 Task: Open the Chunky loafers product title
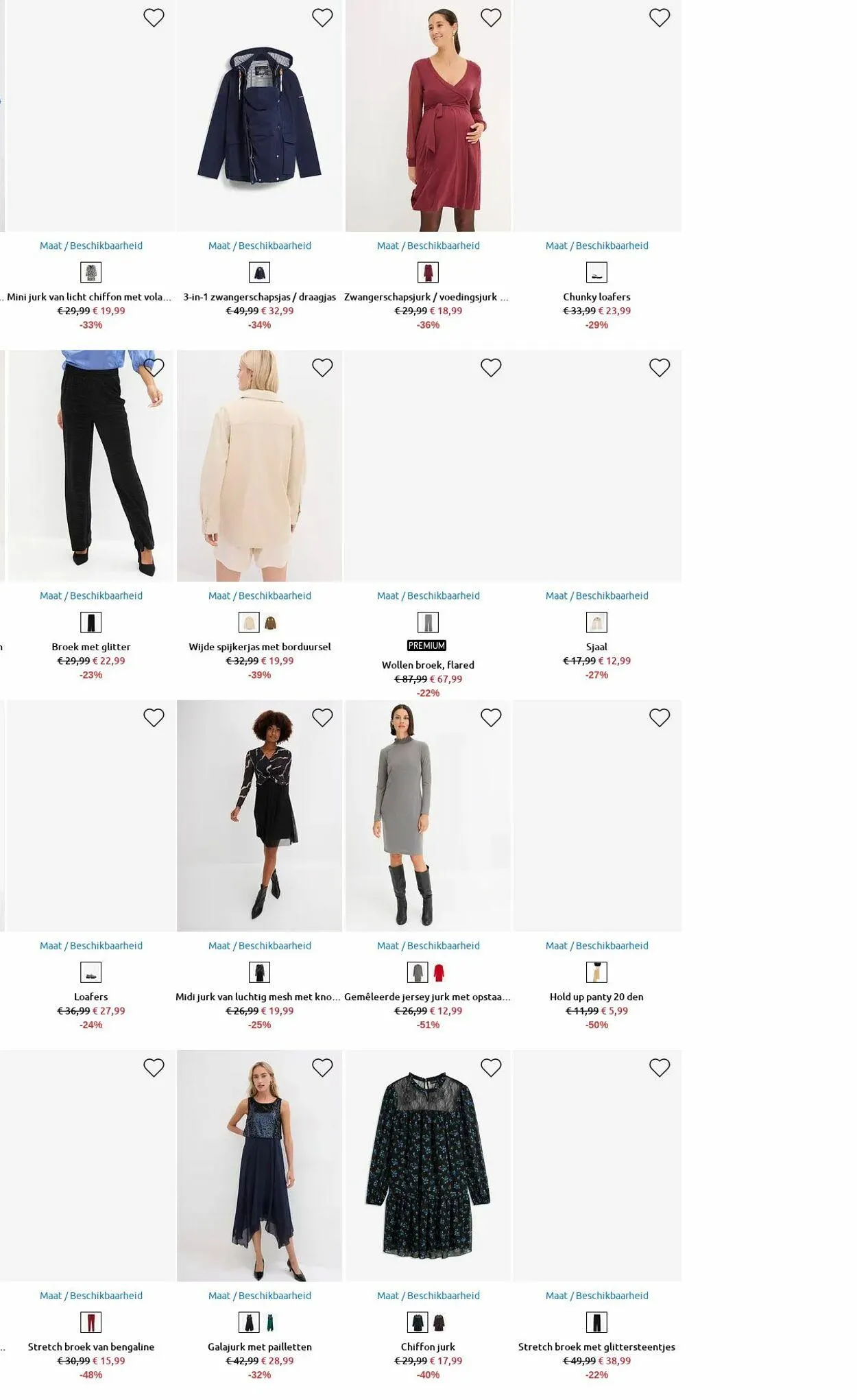[x=596, y=297]
